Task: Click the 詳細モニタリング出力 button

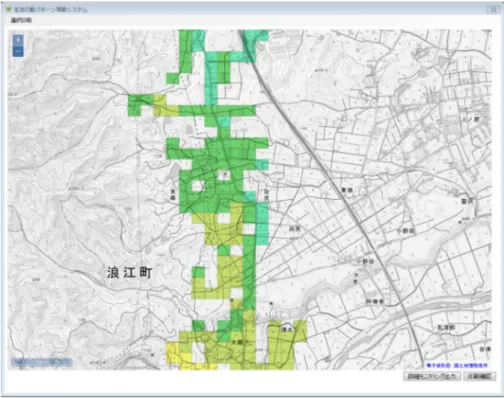Action: (x=432, y=377)
